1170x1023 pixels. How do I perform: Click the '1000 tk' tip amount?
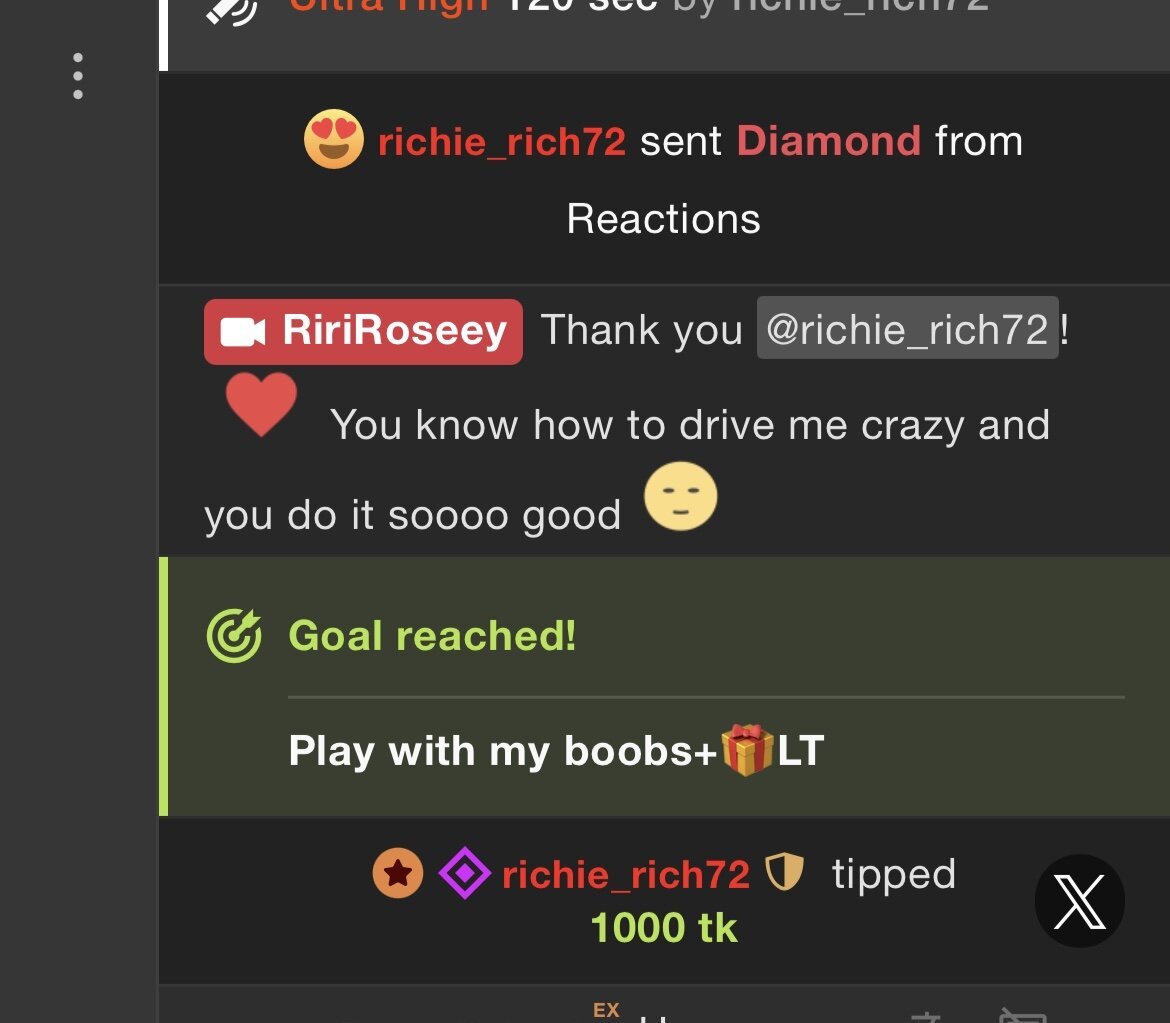click(663, 927)
